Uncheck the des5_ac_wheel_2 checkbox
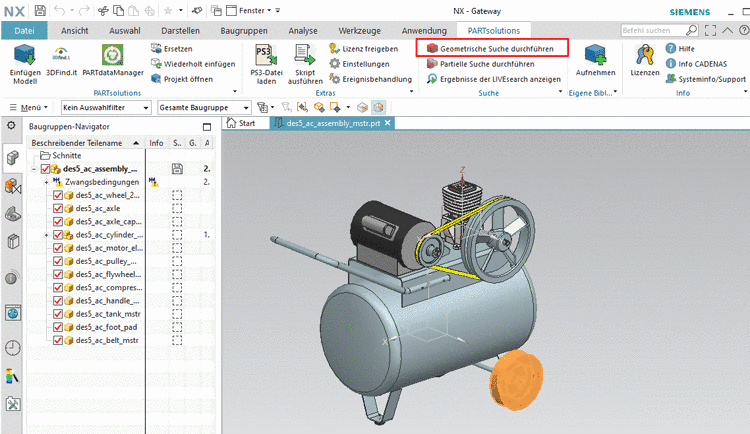Image resolution: width=750 pixels, height=434 pixels. pos(58,195)
